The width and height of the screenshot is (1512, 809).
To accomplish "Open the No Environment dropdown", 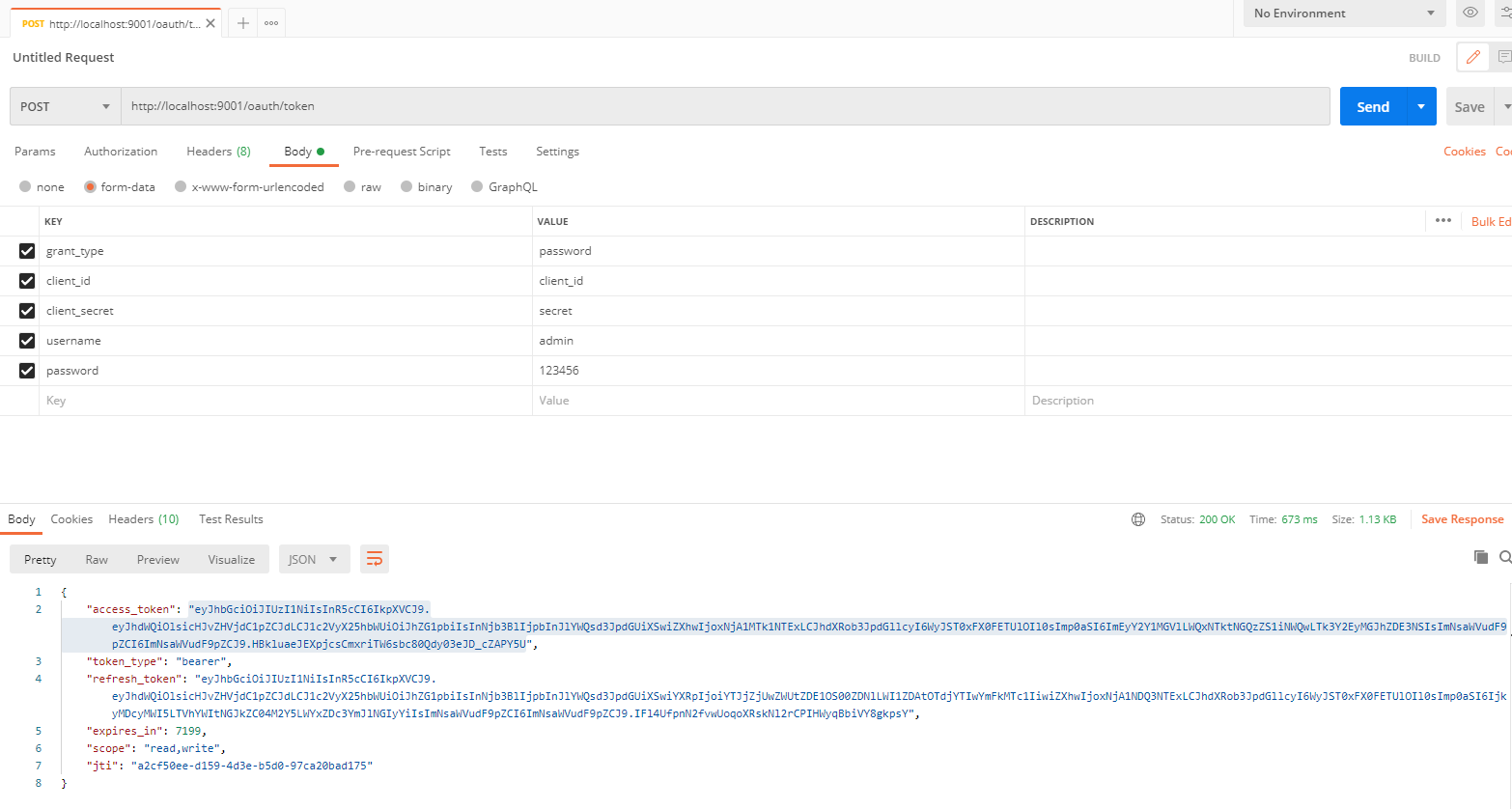I will click(x=1344, y=14).
